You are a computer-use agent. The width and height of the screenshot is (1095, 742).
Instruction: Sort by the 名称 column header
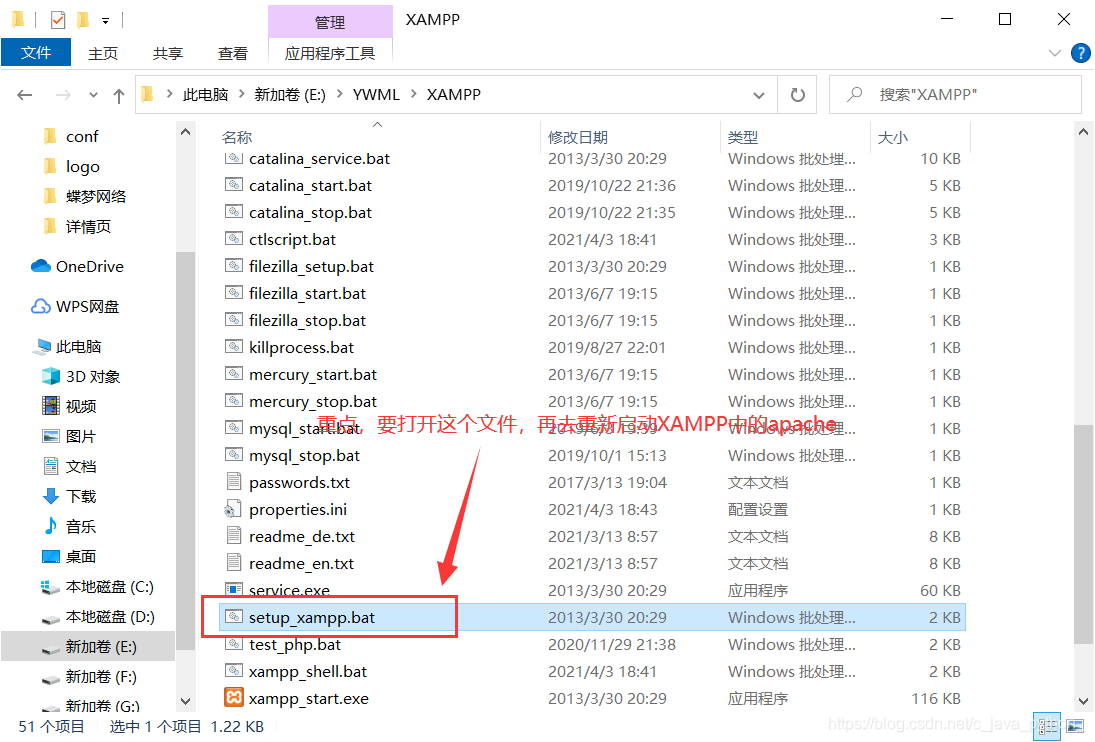click(x=237, y=137)
